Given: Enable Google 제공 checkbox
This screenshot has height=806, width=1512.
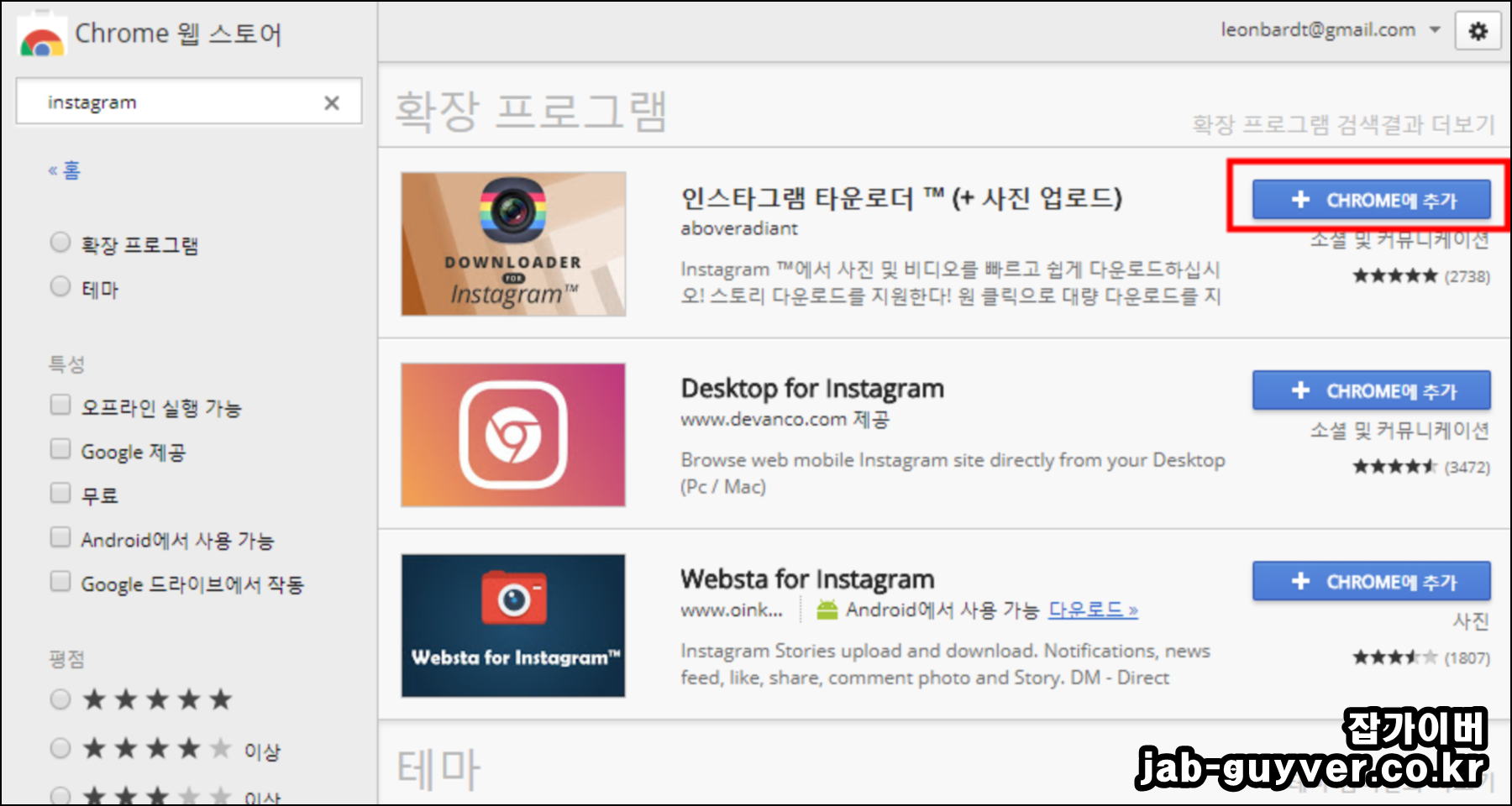Looking at the screenshot, I should click(x=60, y=449).
